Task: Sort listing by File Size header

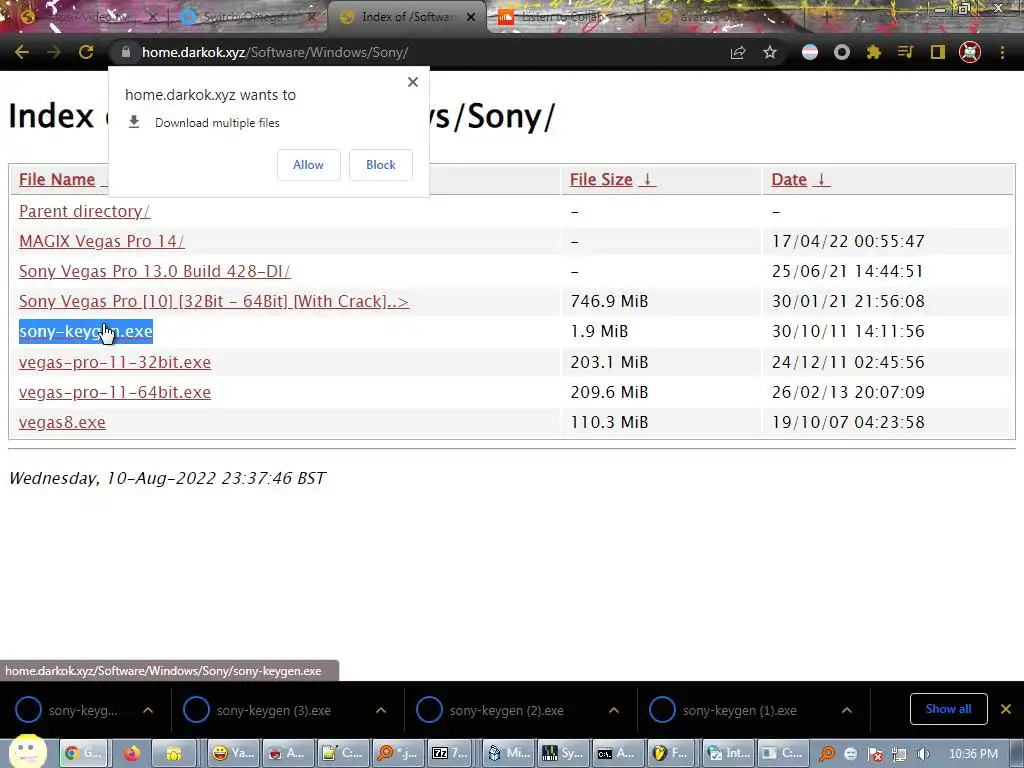Action: point(601,180)
